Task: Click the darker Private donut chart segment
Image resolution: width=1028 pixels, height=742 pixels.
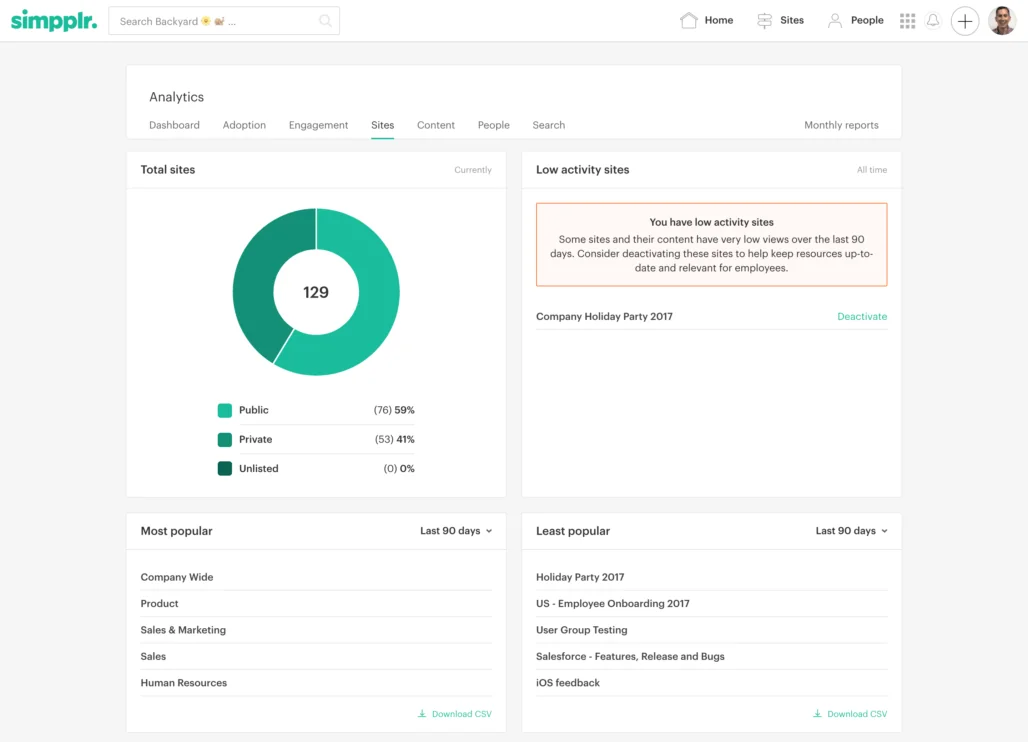Action: pos(254,277)
